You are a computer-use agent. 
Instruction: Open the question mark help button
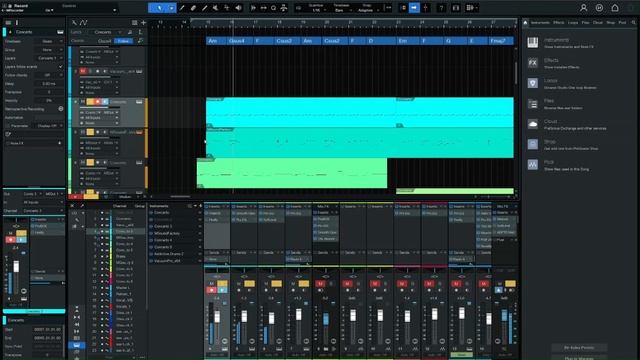[x=441, y=8]
